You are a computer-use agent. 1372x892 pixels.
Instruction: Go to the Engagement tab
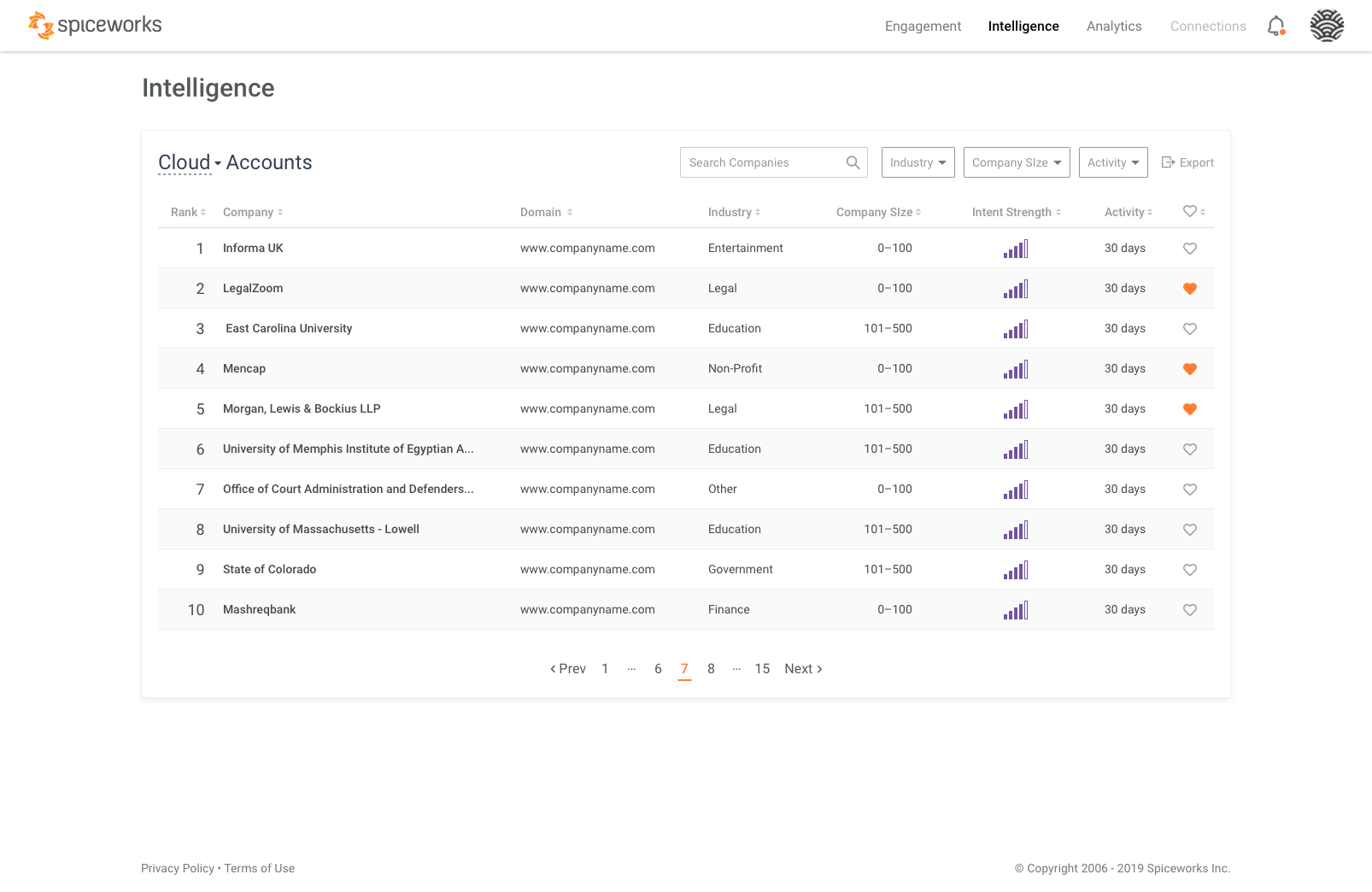(x=923, y=26)
